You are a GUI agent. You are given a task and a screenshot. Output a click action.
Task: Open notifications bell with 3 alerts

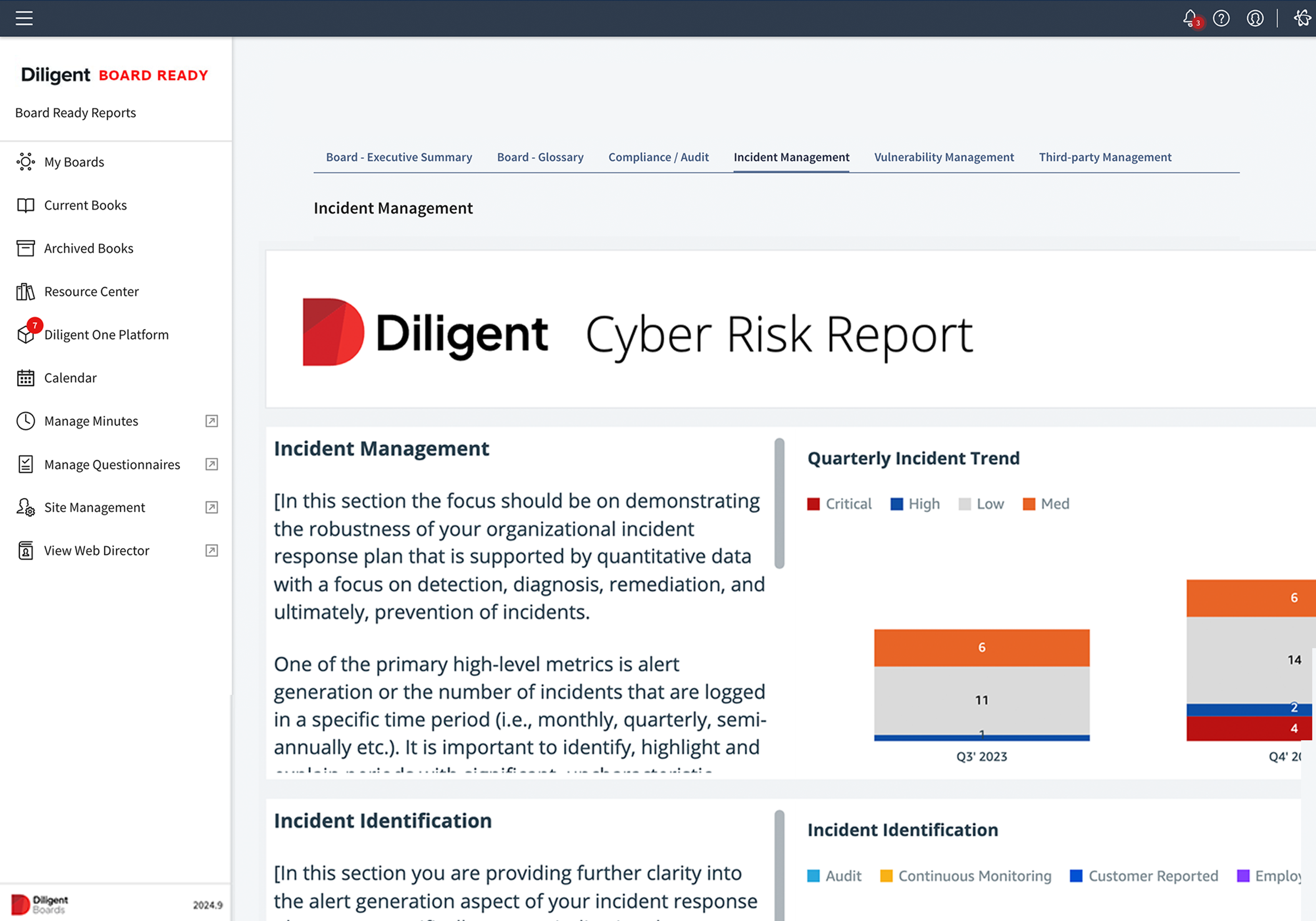click(x=1191, y=19)
